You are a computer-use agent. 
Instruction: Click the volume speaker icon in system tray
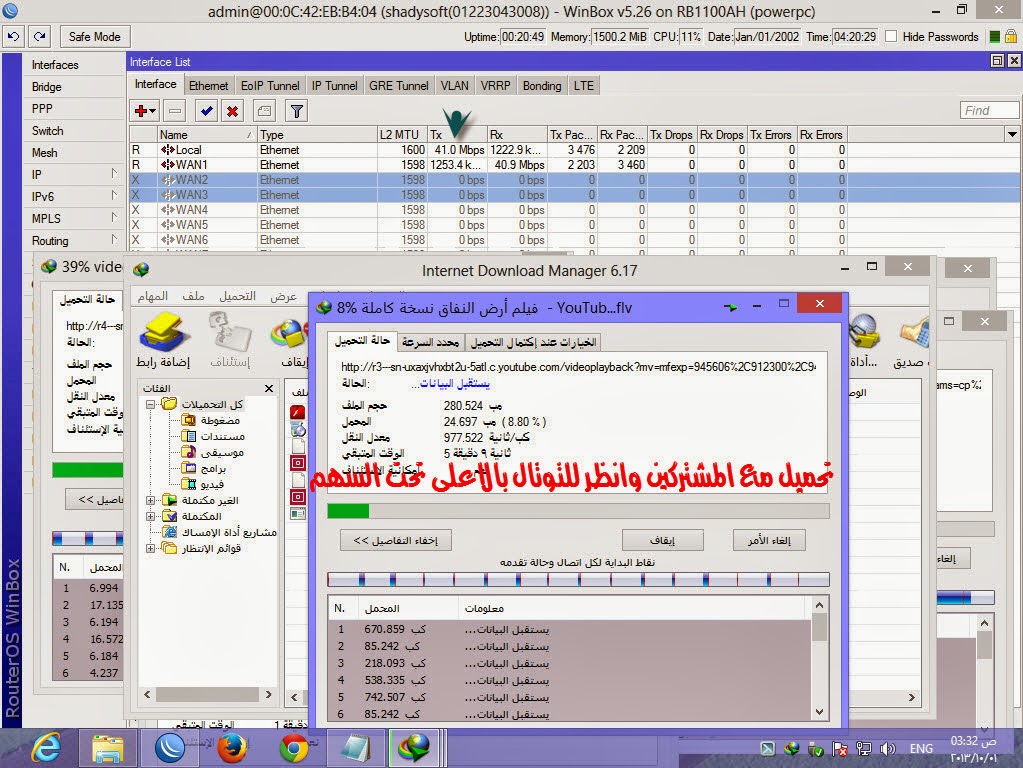click(887, 749)
